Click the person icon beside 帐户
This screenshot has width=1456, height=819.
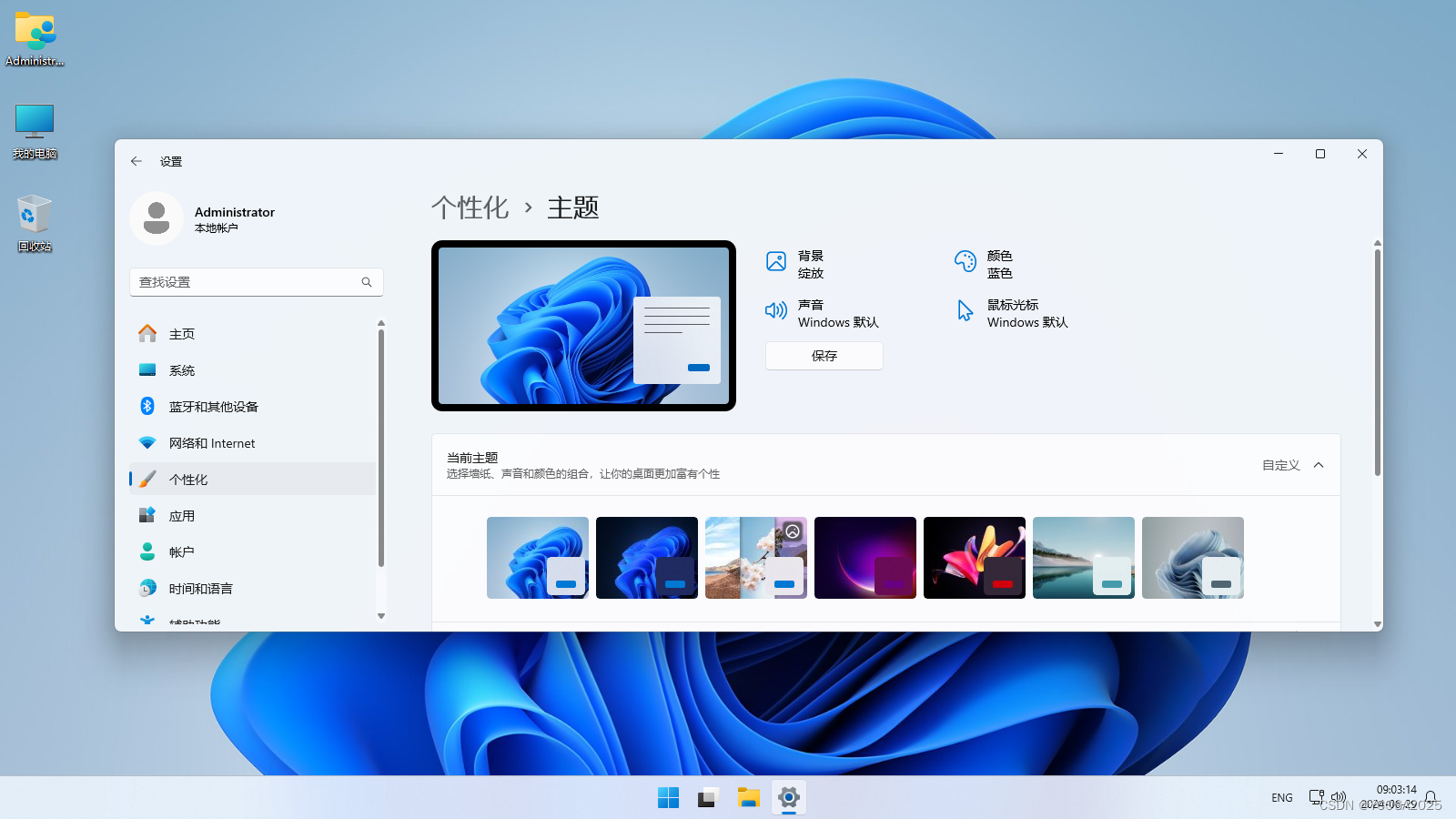click(147, 551)
